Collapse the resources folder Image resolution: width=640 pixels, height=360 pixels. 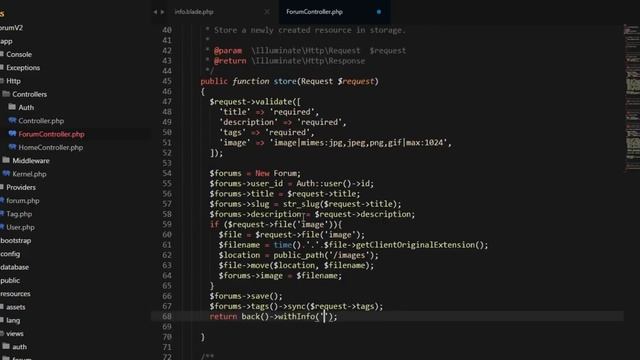[x=15, y=293]
